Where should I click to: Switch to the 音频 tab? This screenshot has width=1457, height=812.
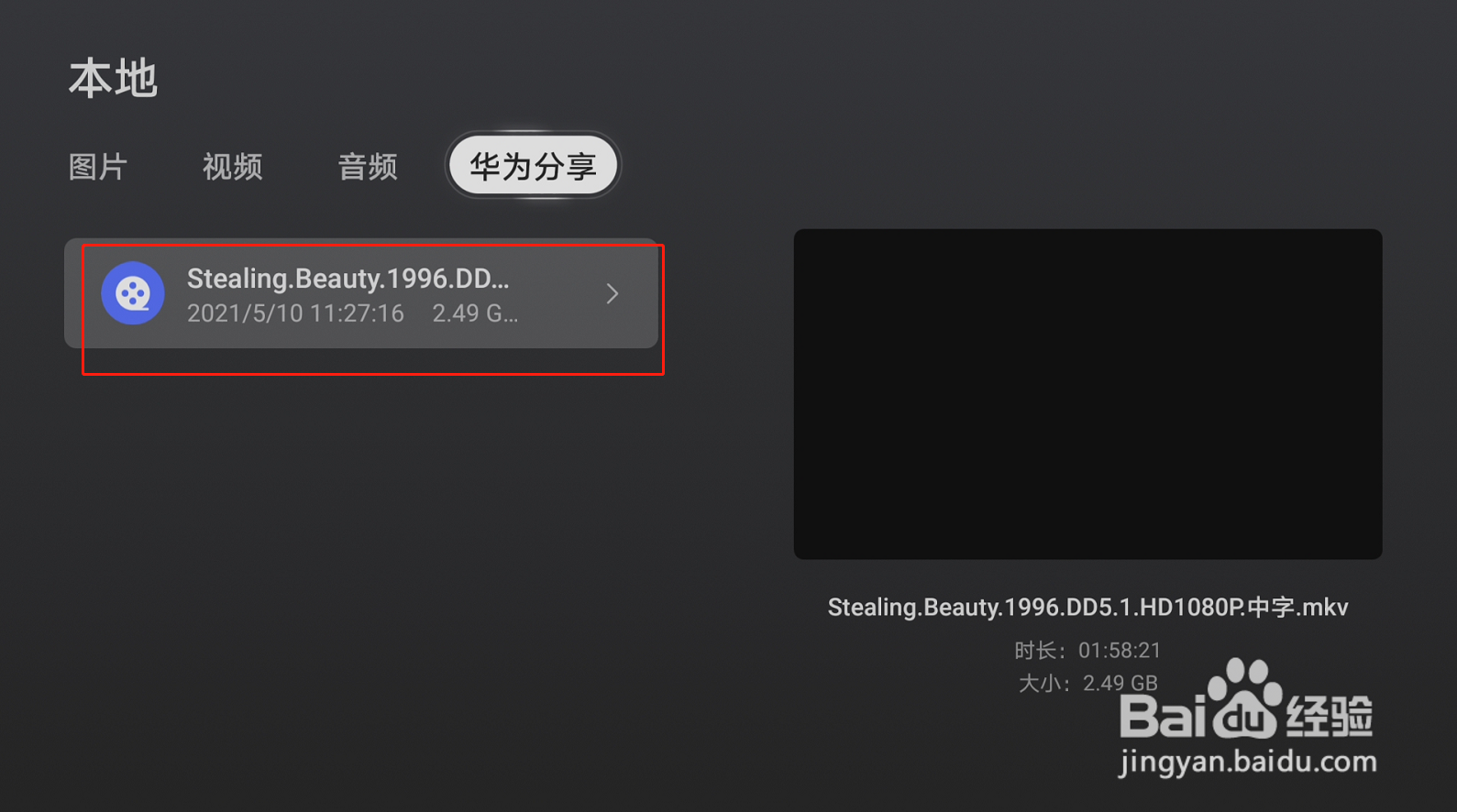(x=368, y=167)
